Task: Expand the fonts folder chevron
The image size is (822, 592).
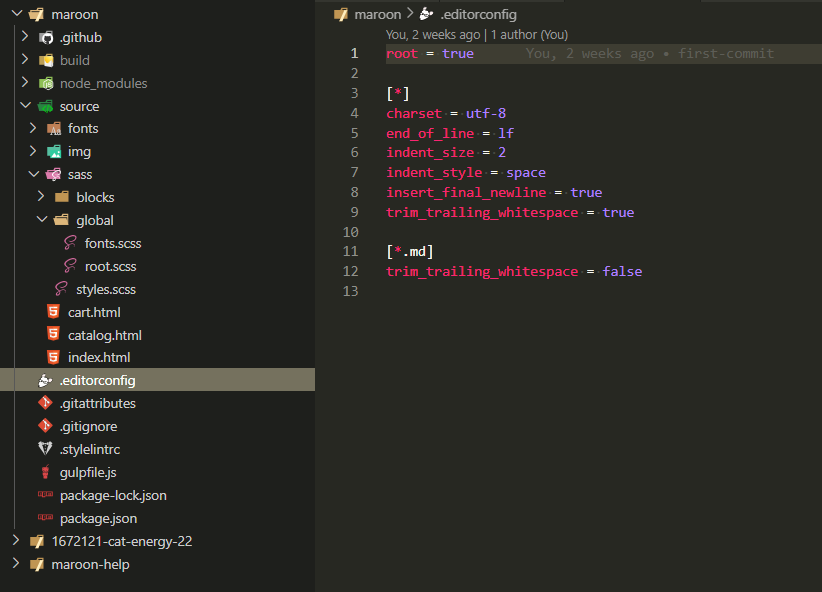Action: tap(33, 128)
